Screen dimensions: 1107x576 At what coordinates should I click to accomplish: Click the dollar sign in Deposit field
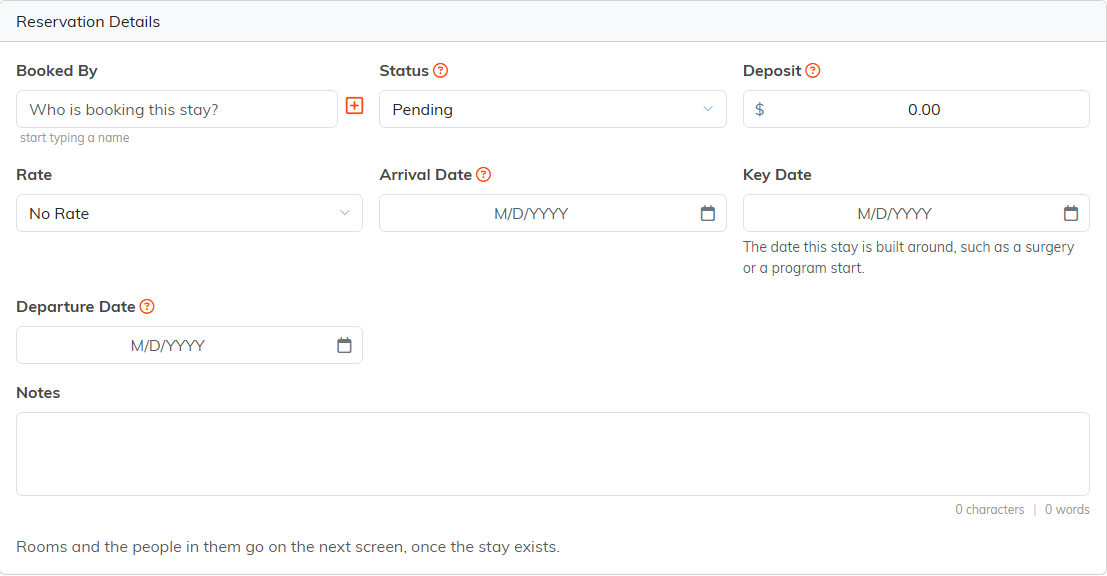click(760, 109)
